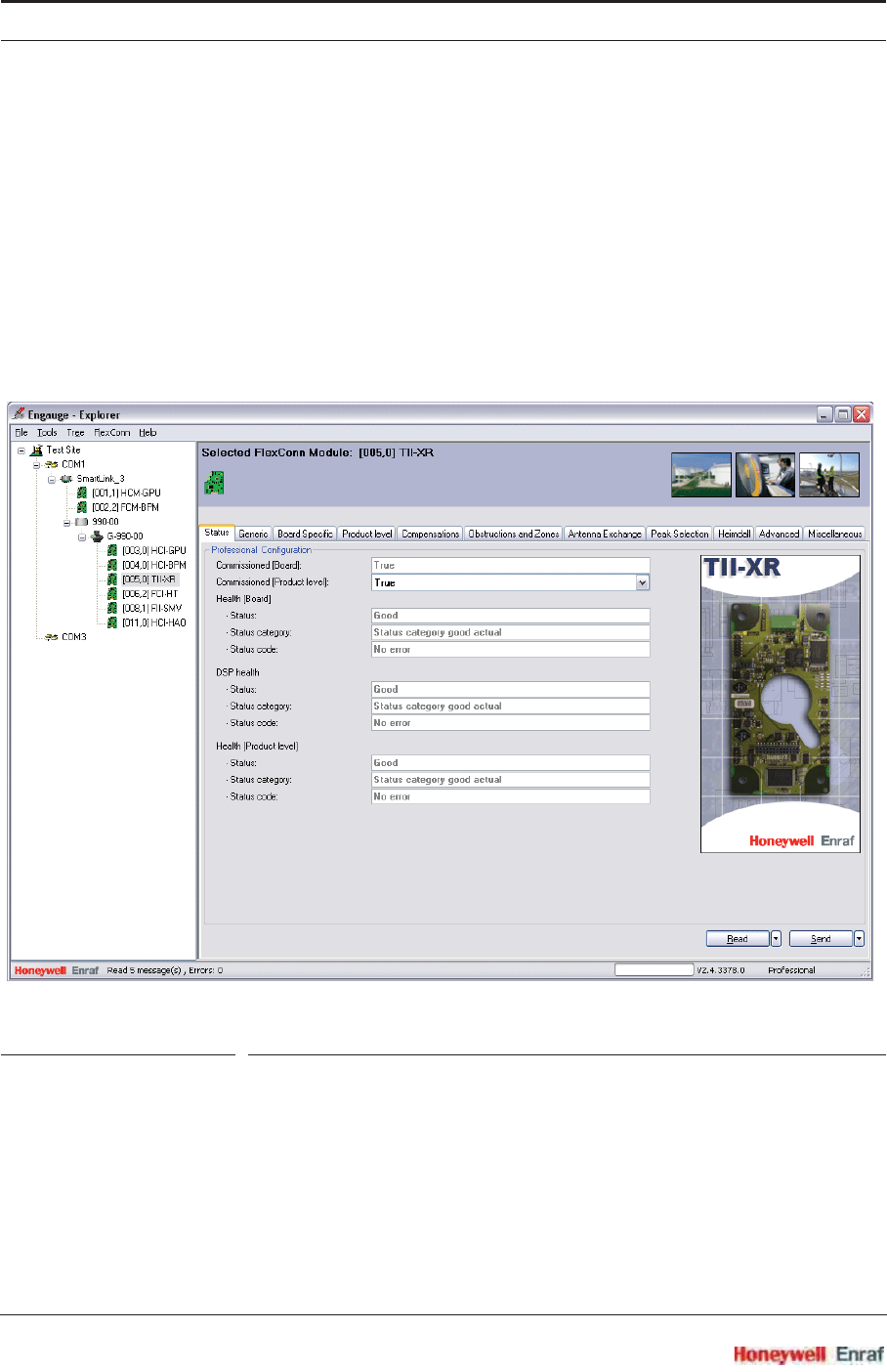This screenshot has height=1372, width=887.
Task: Click the operator at desk header thumbnail
Action: pos(765,475)
